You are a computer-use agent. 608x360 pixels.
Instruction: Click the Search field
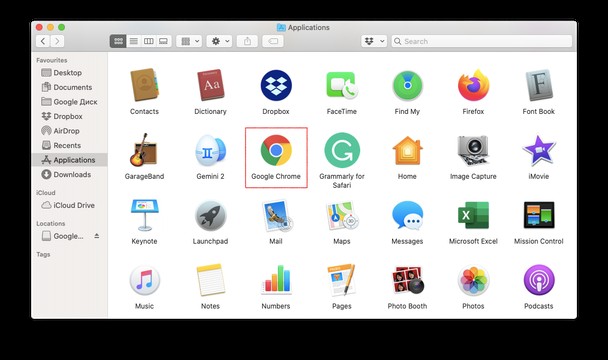pos(482,41)
